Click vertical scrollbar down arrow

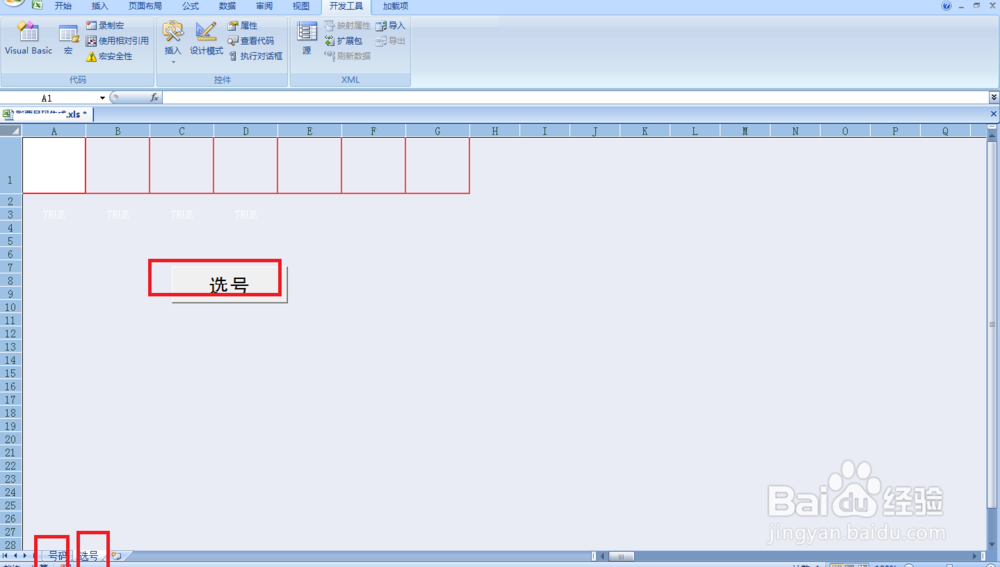coord(992,544)
